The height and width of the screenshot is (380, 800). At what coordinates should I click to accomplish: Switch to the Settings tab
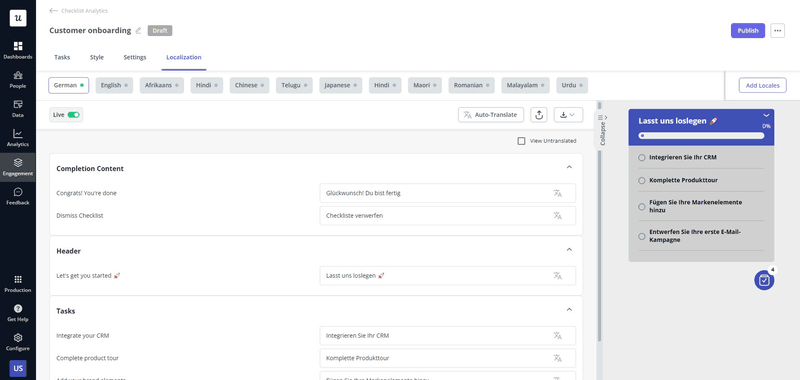135,58
